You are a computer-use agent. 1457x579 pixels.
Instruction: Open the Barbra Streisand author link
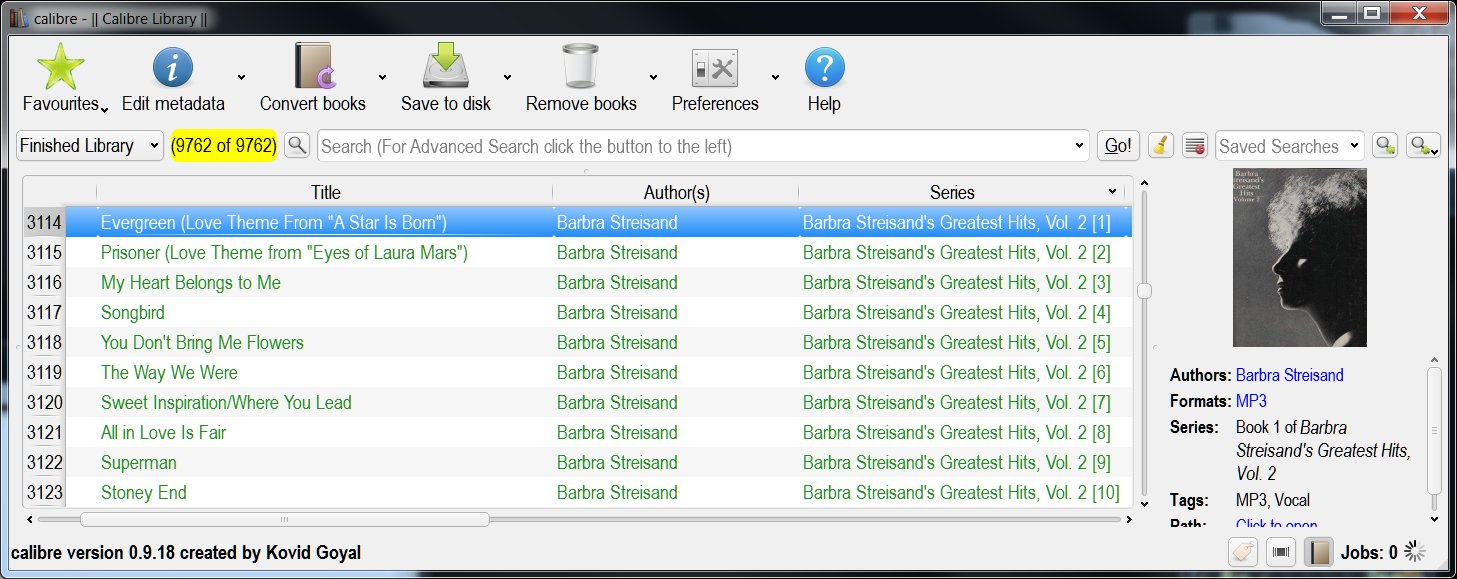1290,375
